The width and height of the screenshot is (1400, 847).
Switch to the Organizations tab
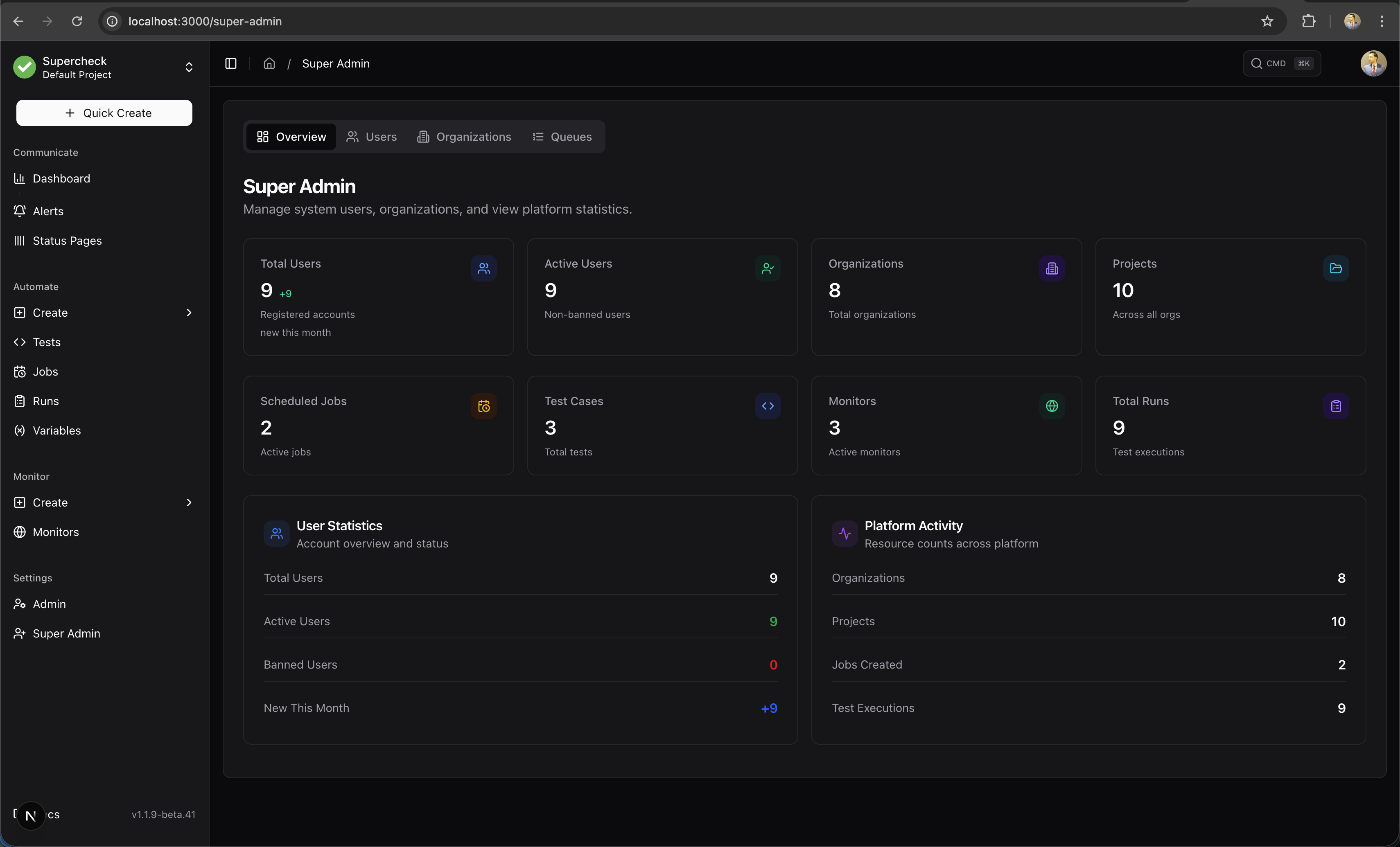(x=464, y=136)
